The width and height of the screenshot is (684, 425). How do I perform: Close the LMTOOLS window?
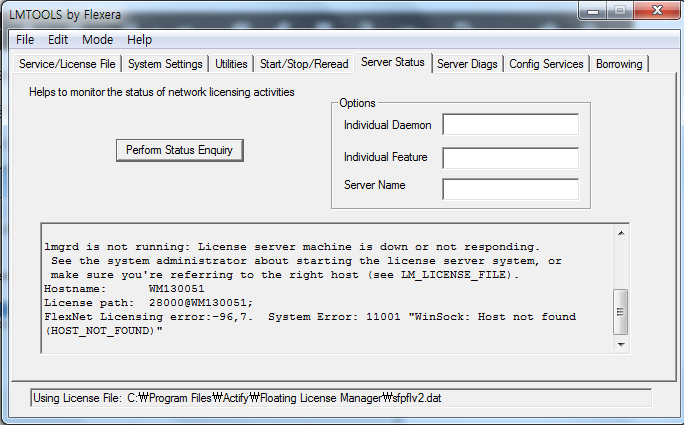pos(657,10)
